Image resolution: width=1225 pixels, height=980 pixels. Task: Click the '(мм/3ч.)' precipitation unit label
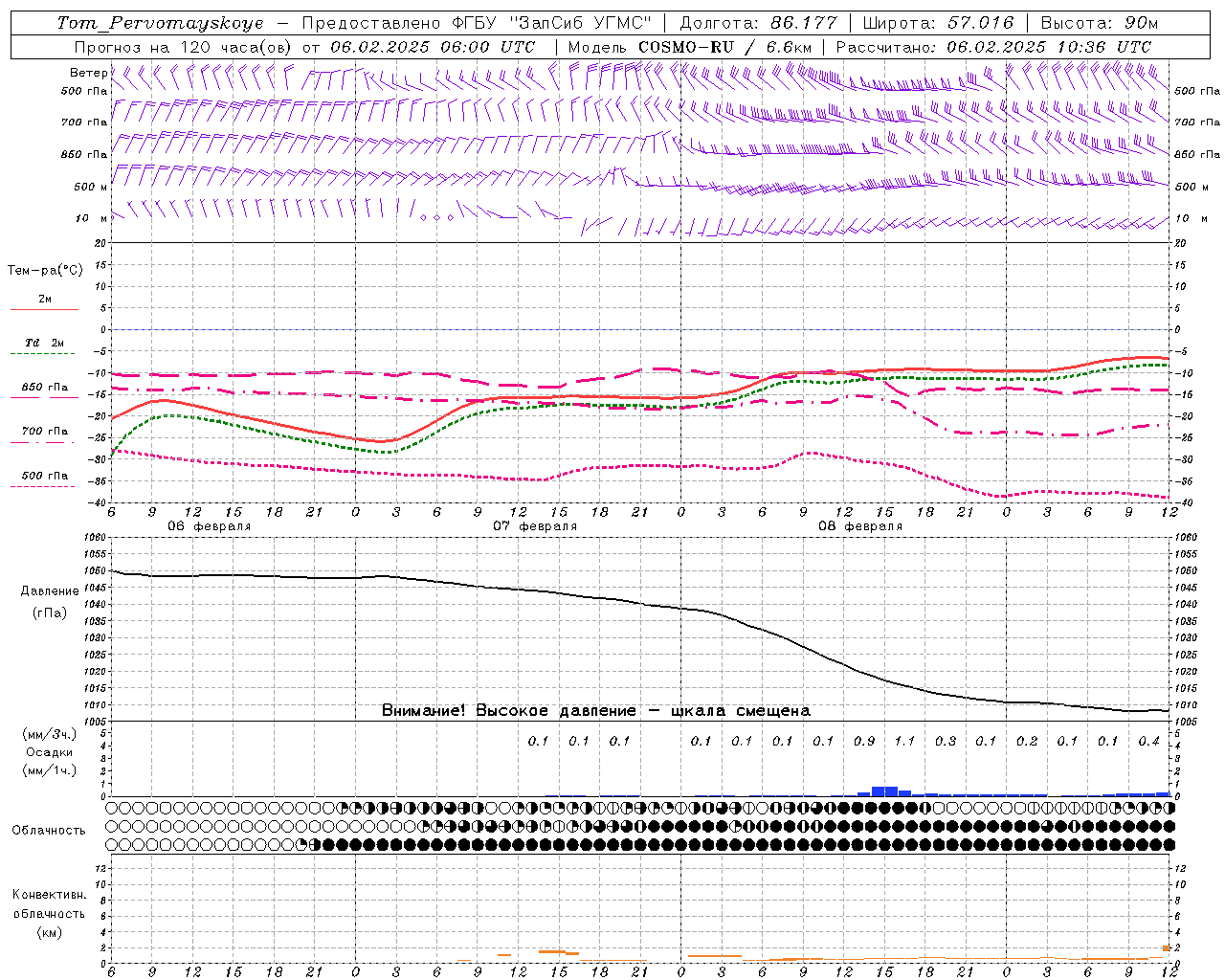coord(50,734)
